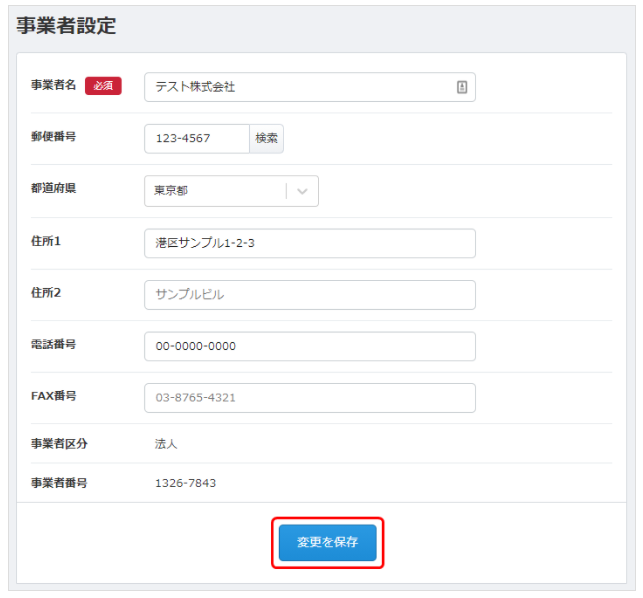Click the 郵便番号 label
Image resolution: width=643 pixels, height=598 pixels.
(x=53, y=136)
